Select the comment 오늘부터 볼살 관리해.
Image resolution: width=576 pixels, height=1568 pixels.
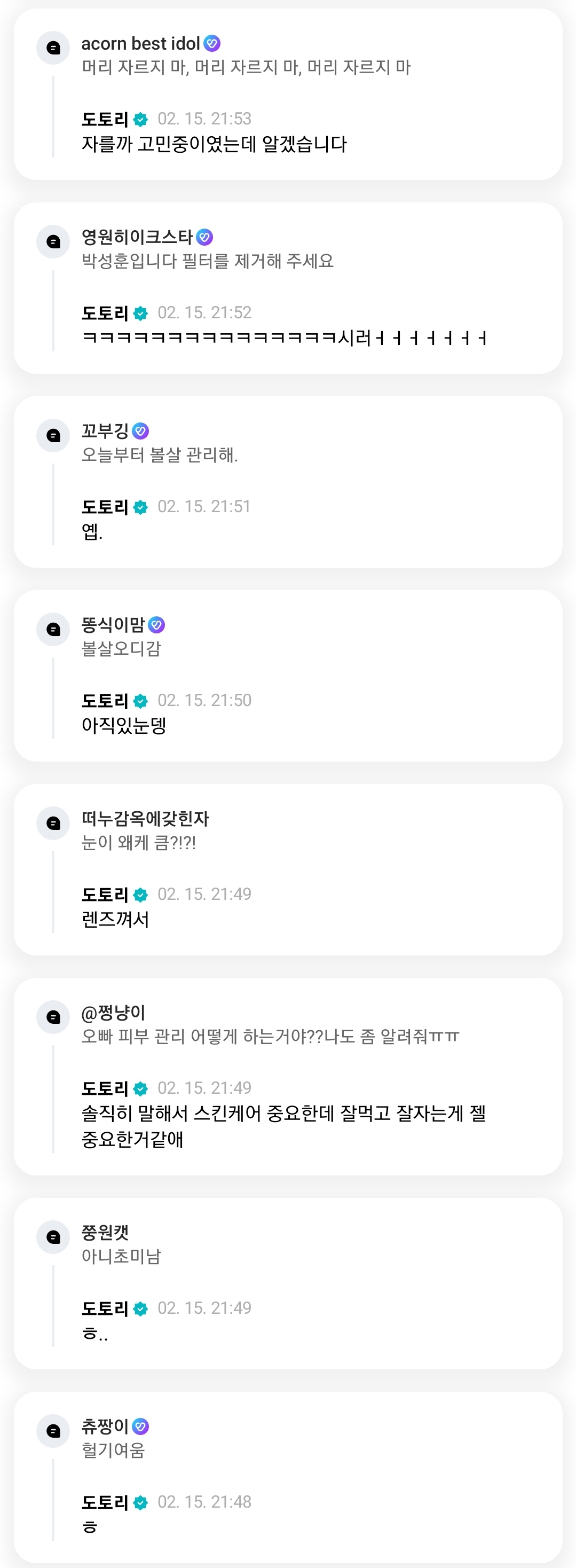point(160,454)
